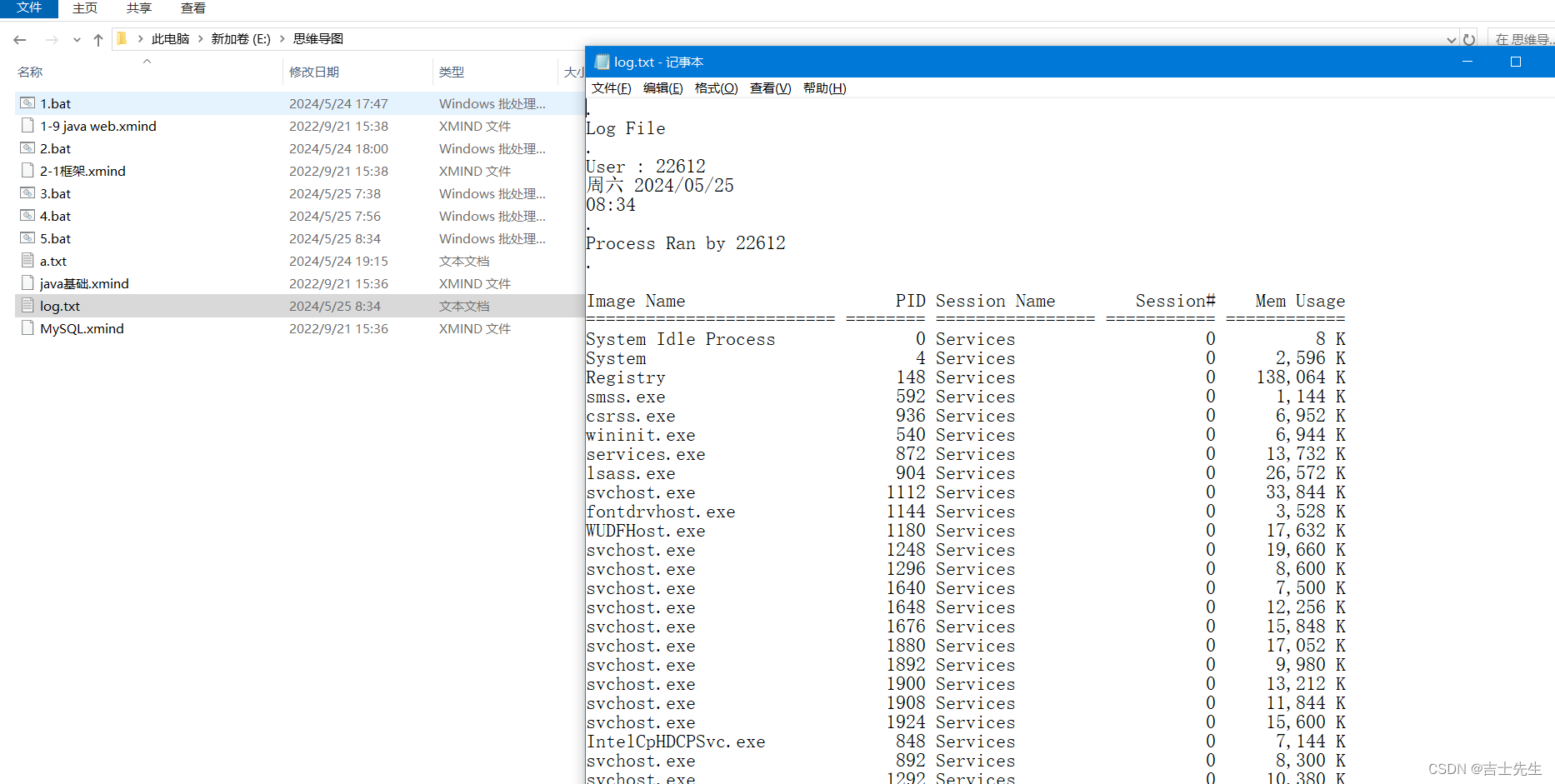Image resolution: width=1555 pixels, height=784 pixels.
Task: Select file name a.txt
Action: coord(53,261)
